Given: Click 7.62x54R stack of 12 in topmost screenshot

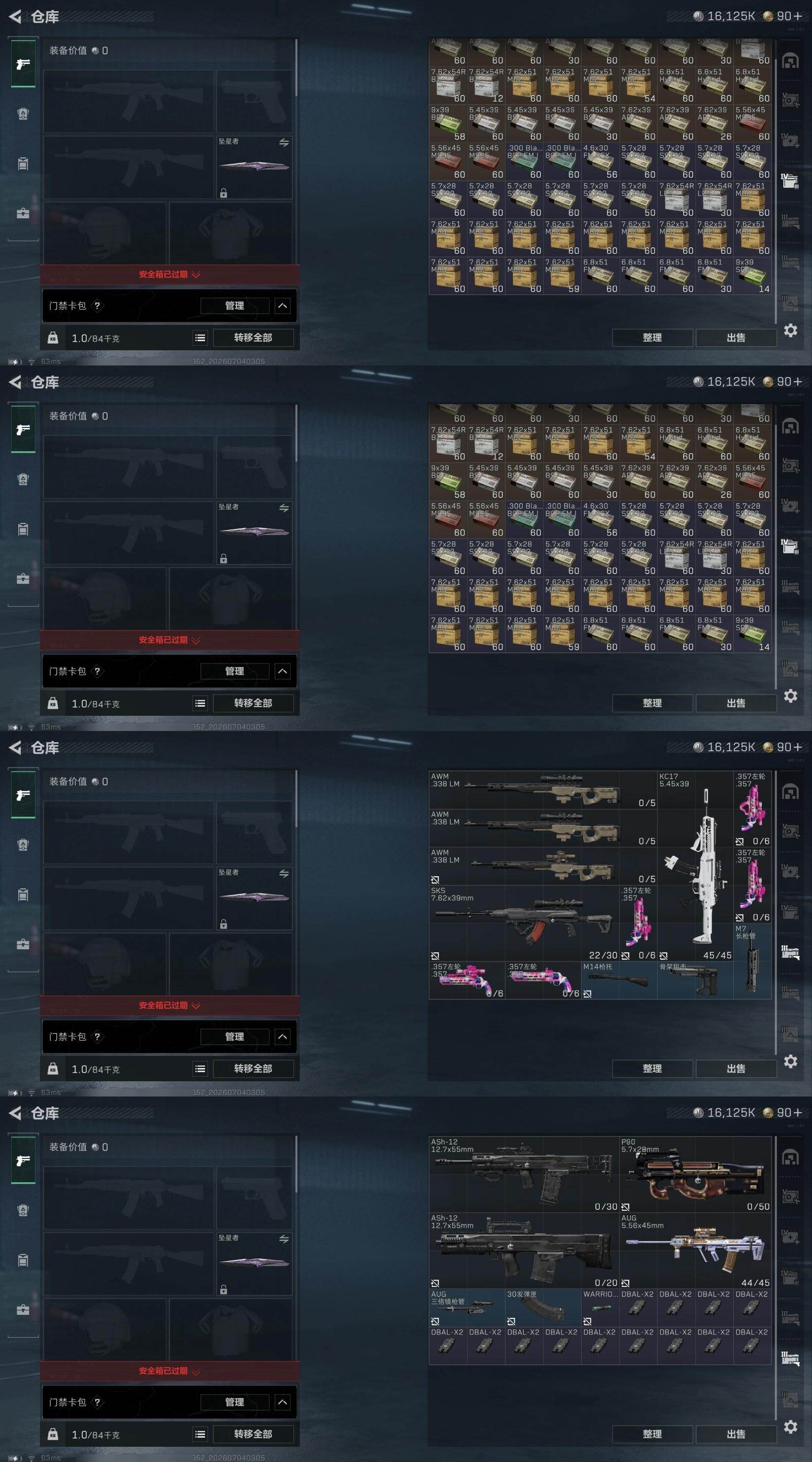Looking at the screenshot, I should tap(486, 85).
